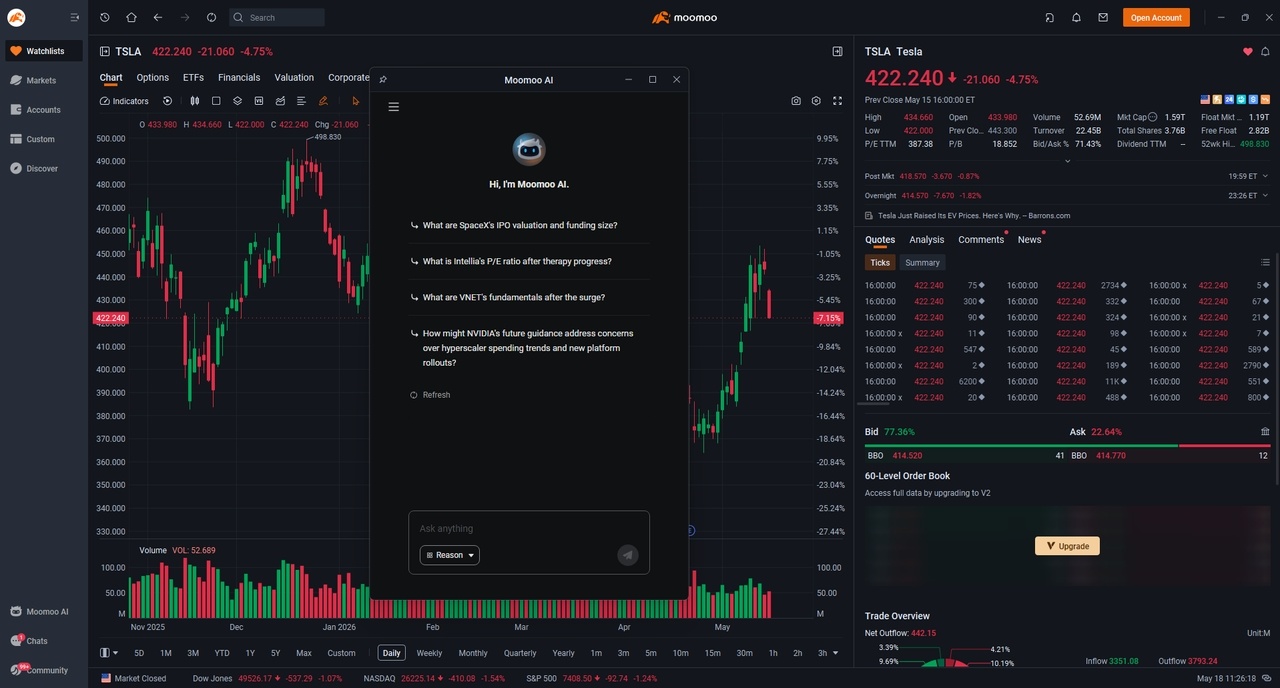Image resolution: width=1280 pixels, height=688 pixels.
Task: Click the Ask anything input field
Action: 529,529
